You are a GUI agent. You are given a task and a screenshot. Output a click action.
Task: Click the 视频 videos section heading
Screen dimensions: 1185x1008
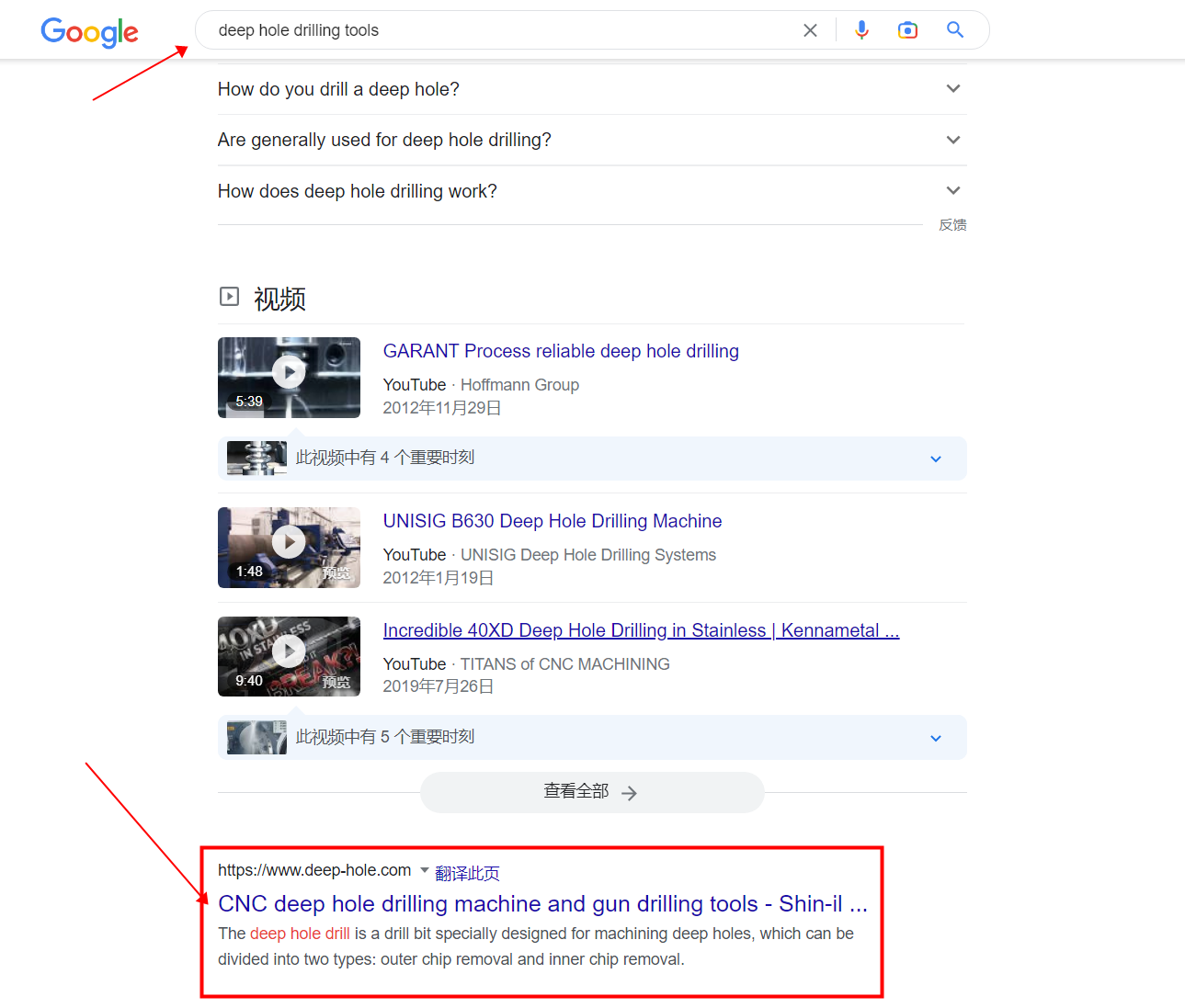[x=279, y=300]
